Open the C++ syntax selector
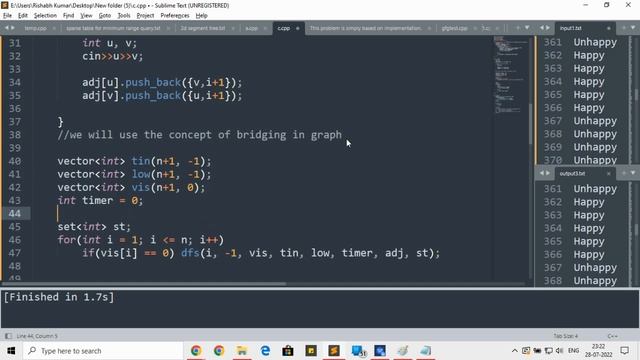The width and height of the screenshot is (640, 360). point(612,336)
